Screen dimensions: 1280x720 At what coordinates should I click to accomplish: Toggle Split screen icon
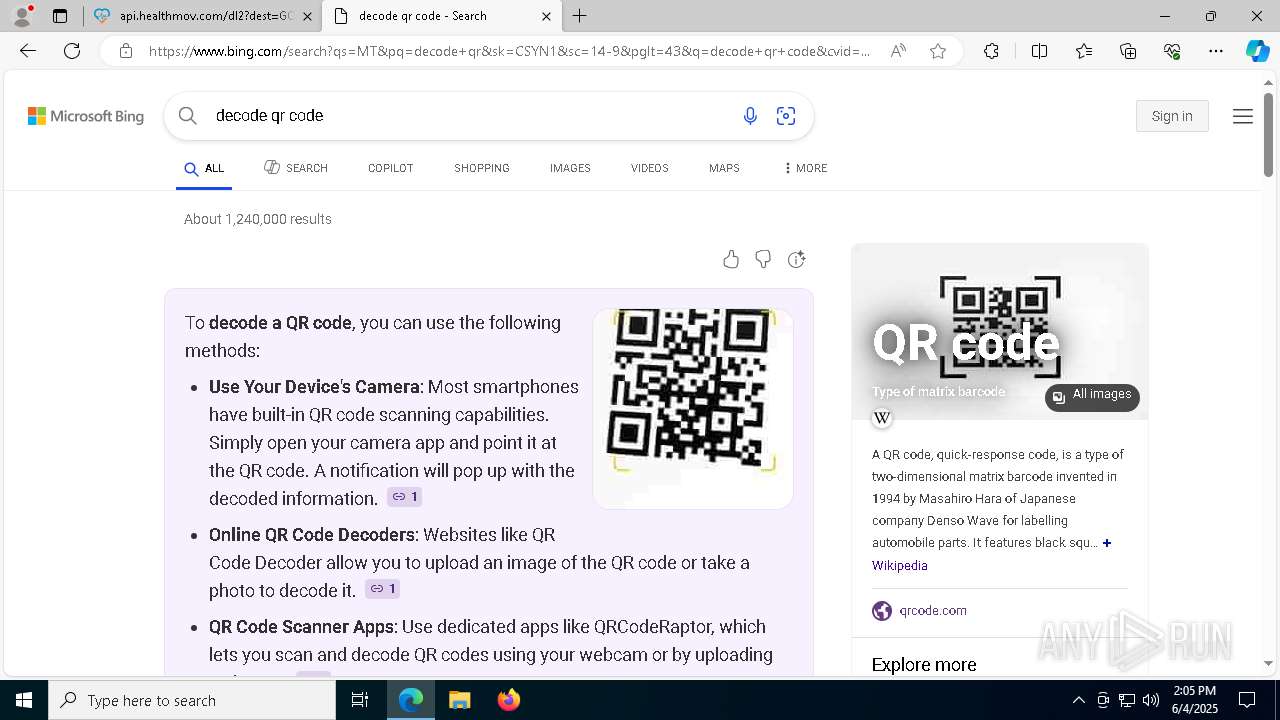1039,51
